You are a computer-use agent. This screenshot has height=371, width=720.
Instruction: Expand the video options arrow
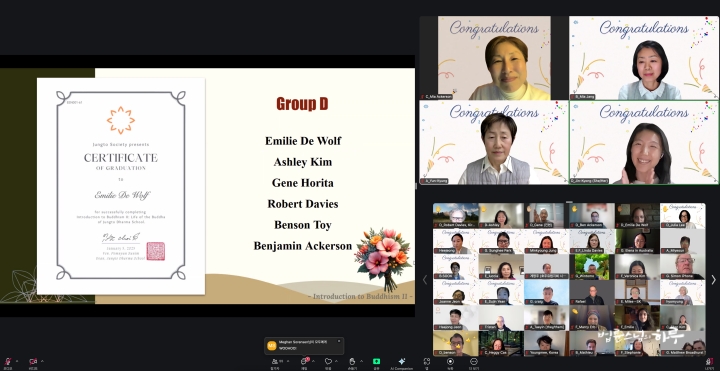pyautogui.click(x=42, y=361)
